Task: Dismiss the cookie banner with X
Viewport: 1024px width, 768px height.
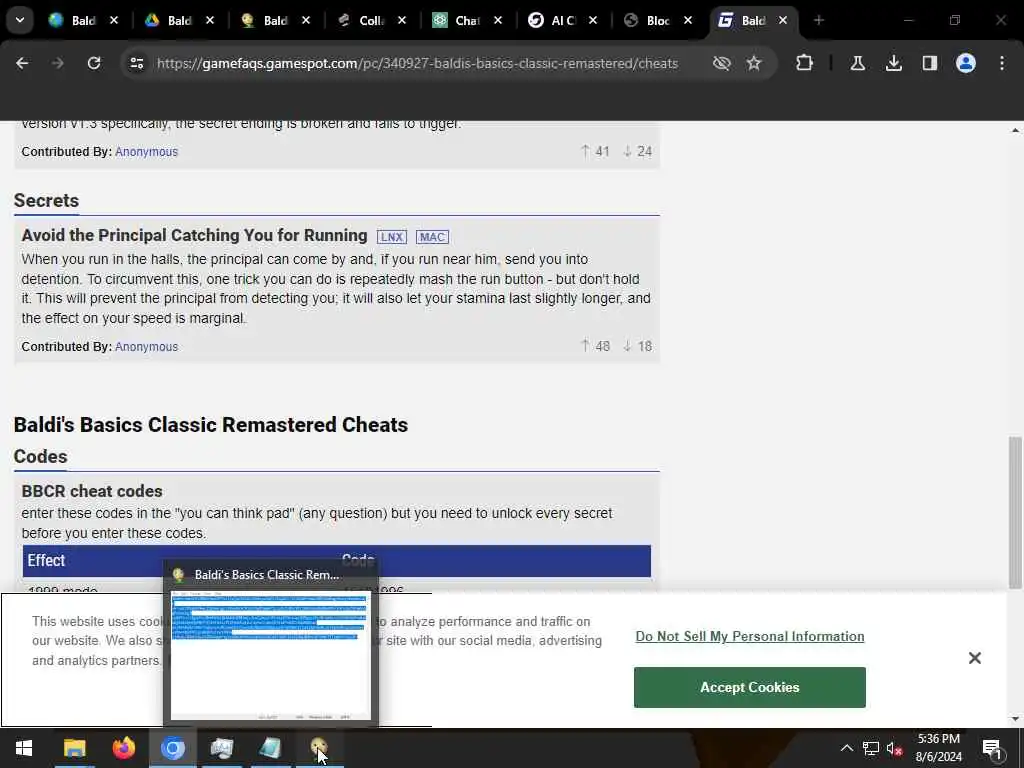Action: pyautogui.click(x=974, y=658)
